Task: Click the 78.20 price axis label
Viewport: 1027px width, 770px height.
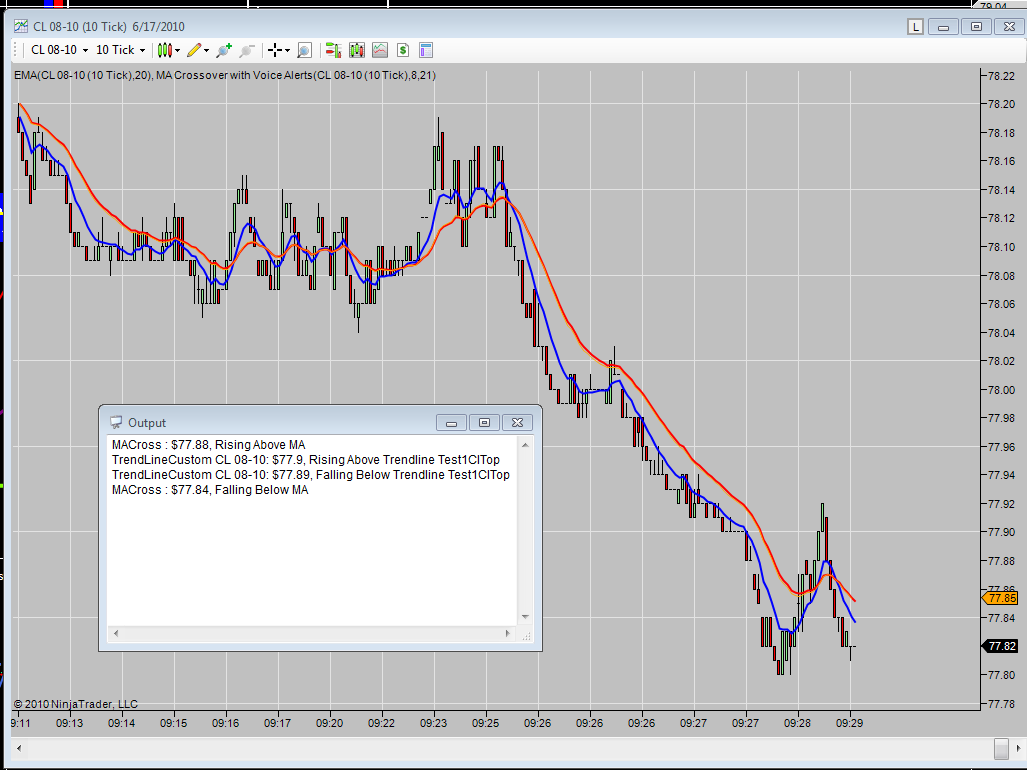Action: pyautogui.click(x=1001, y=104)
